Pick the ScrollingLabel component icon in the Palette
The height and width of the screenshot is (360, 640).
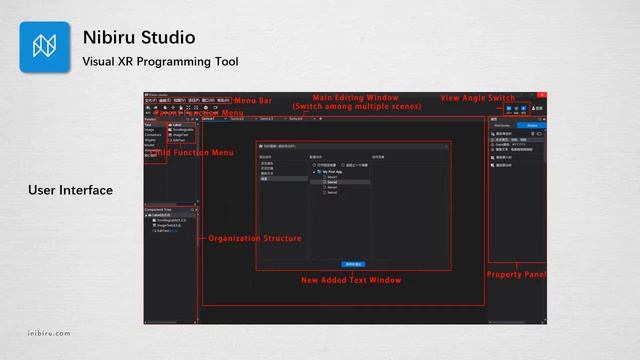[170, 130]
